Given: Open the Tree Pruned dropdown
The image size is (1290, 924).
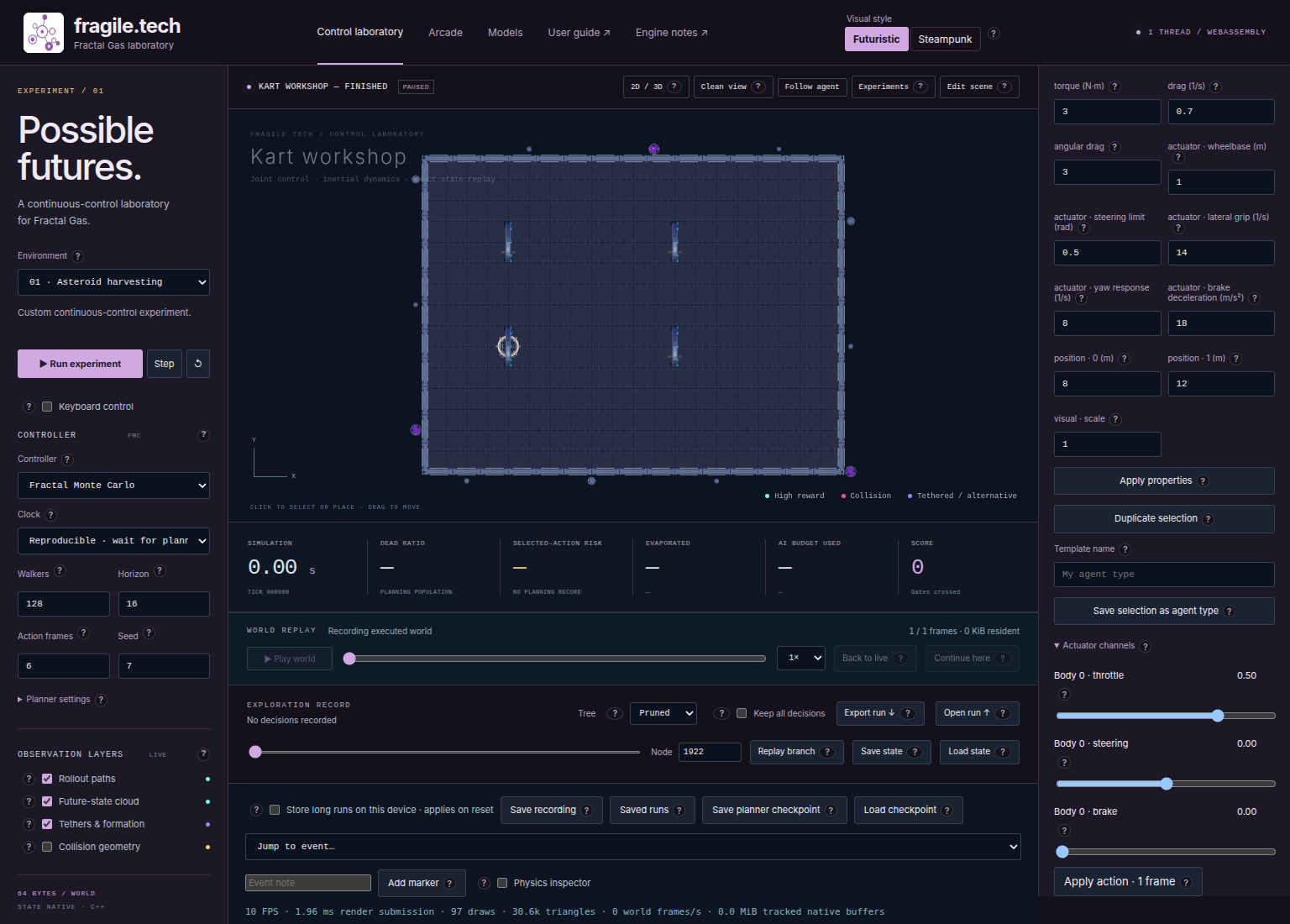Looking at the screenshot, I should tap(663, 713).
